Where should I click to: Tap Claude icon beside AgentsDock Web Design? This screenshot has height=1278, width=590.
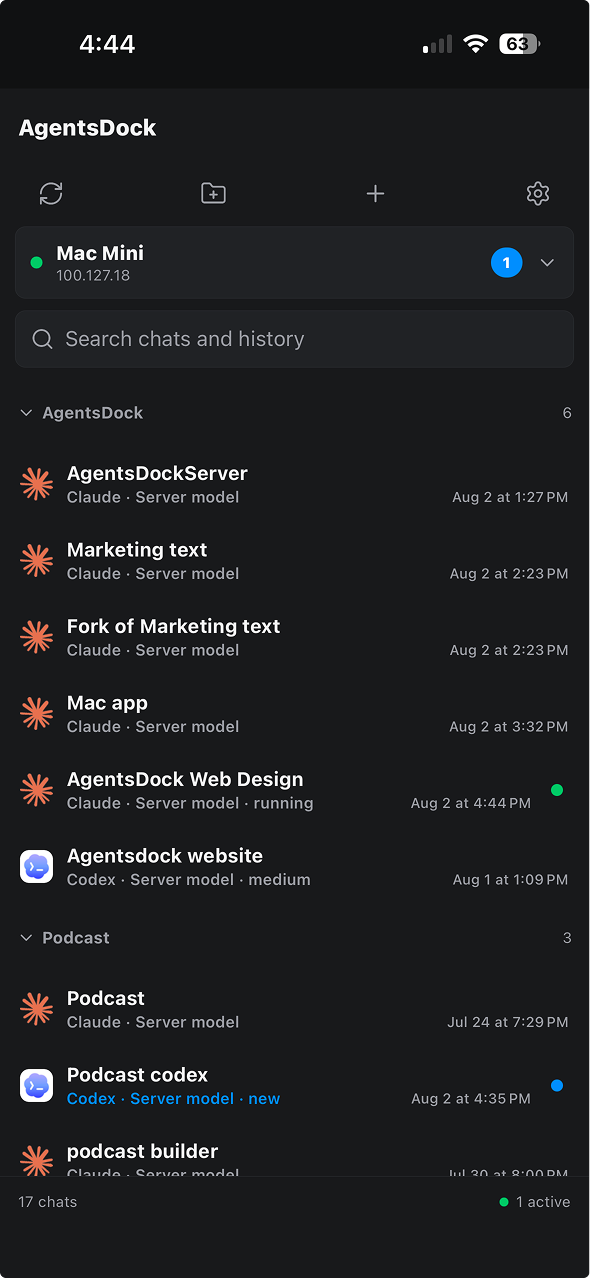point(37,790)
